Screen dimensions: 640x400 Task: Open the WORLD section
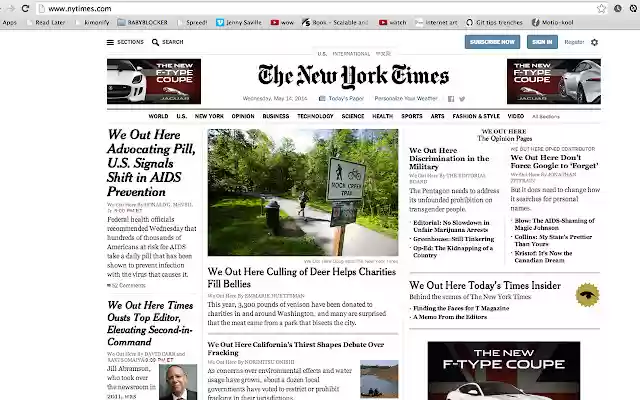(158, 116)
